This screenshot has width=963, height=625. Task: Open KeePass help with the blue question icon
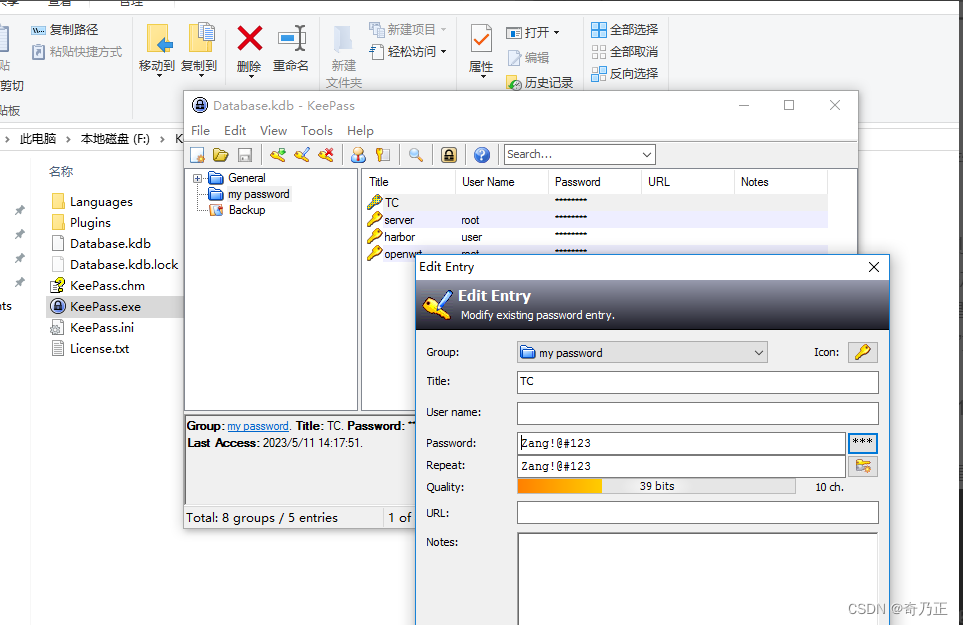pyautogui.click(x=482, y=155)
